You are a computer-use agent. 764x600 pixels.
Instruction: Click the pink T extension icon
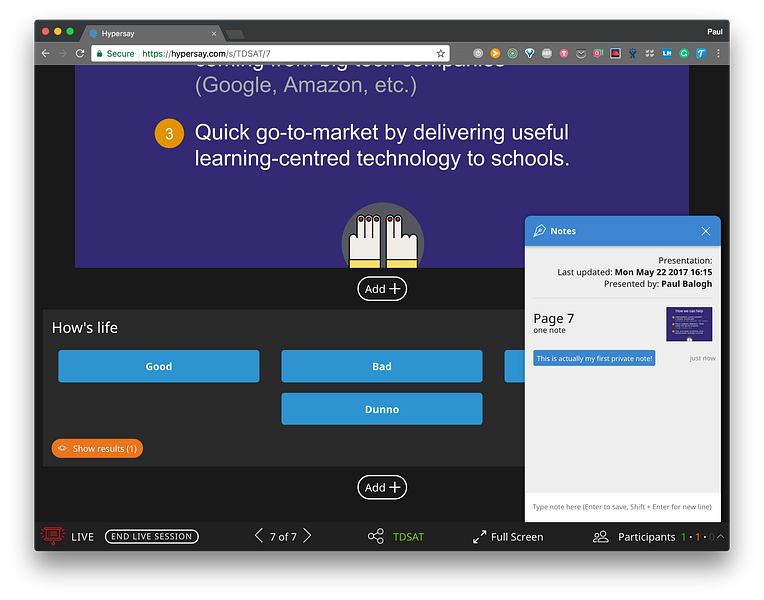pos(564,54)
